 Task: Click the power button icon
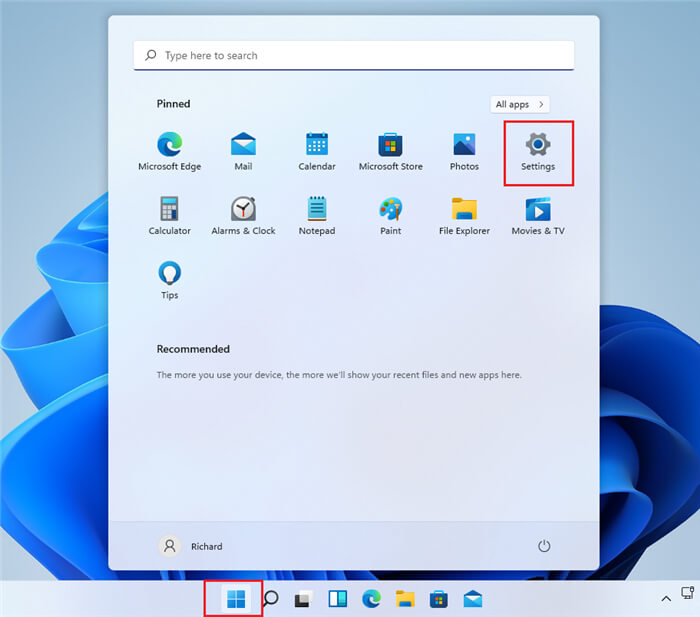(x=544, y=546)
